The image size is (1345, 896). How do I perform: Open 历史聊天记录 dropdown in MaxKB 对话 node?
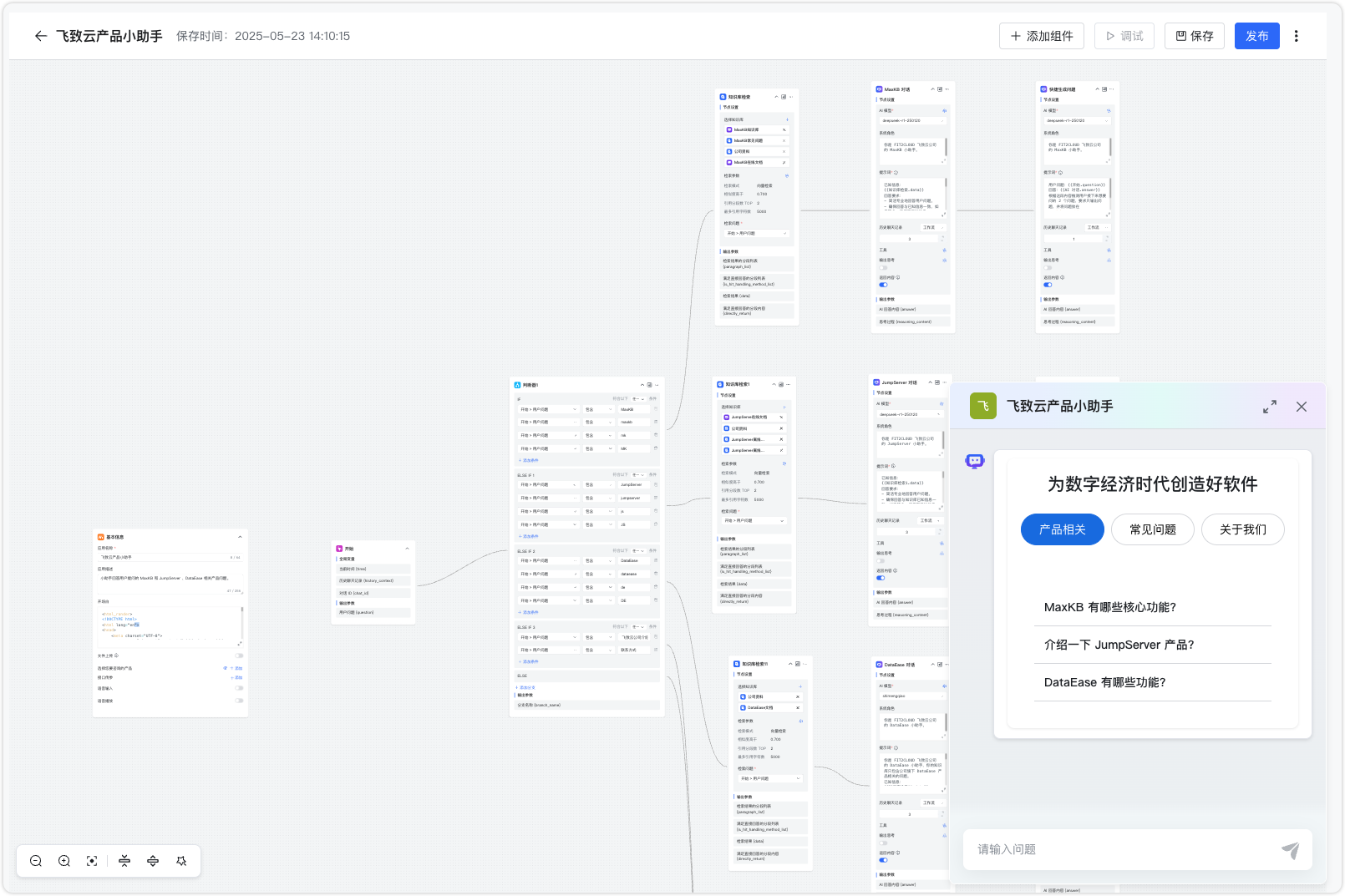pos(933,227)
